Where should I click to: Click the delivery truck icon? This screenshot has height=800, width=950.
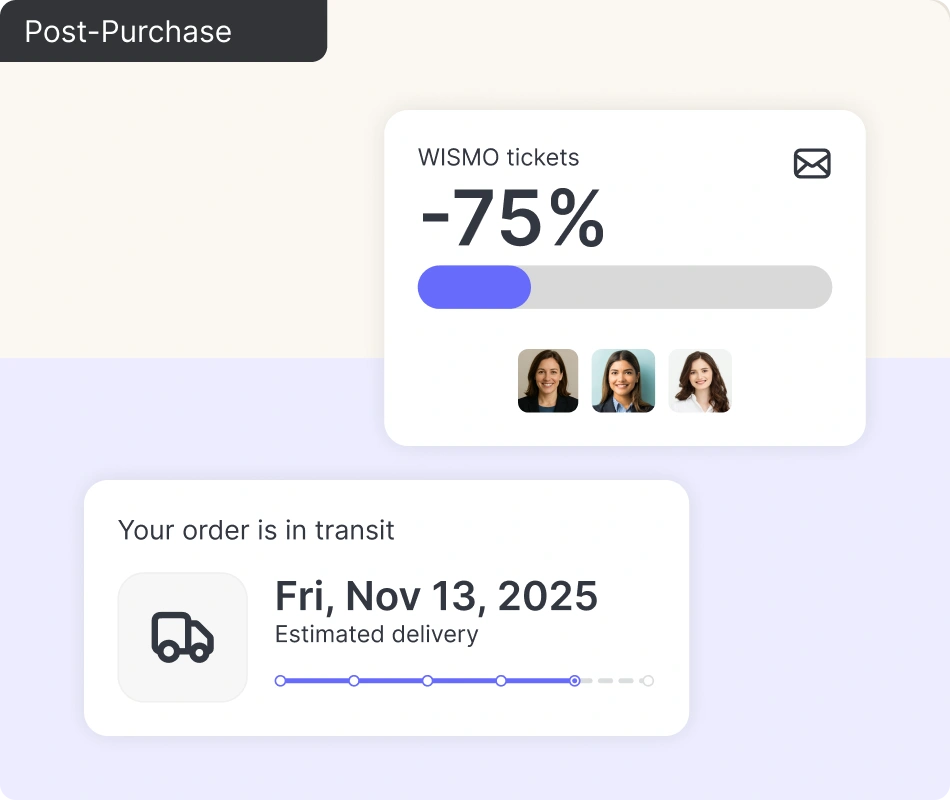182,637
